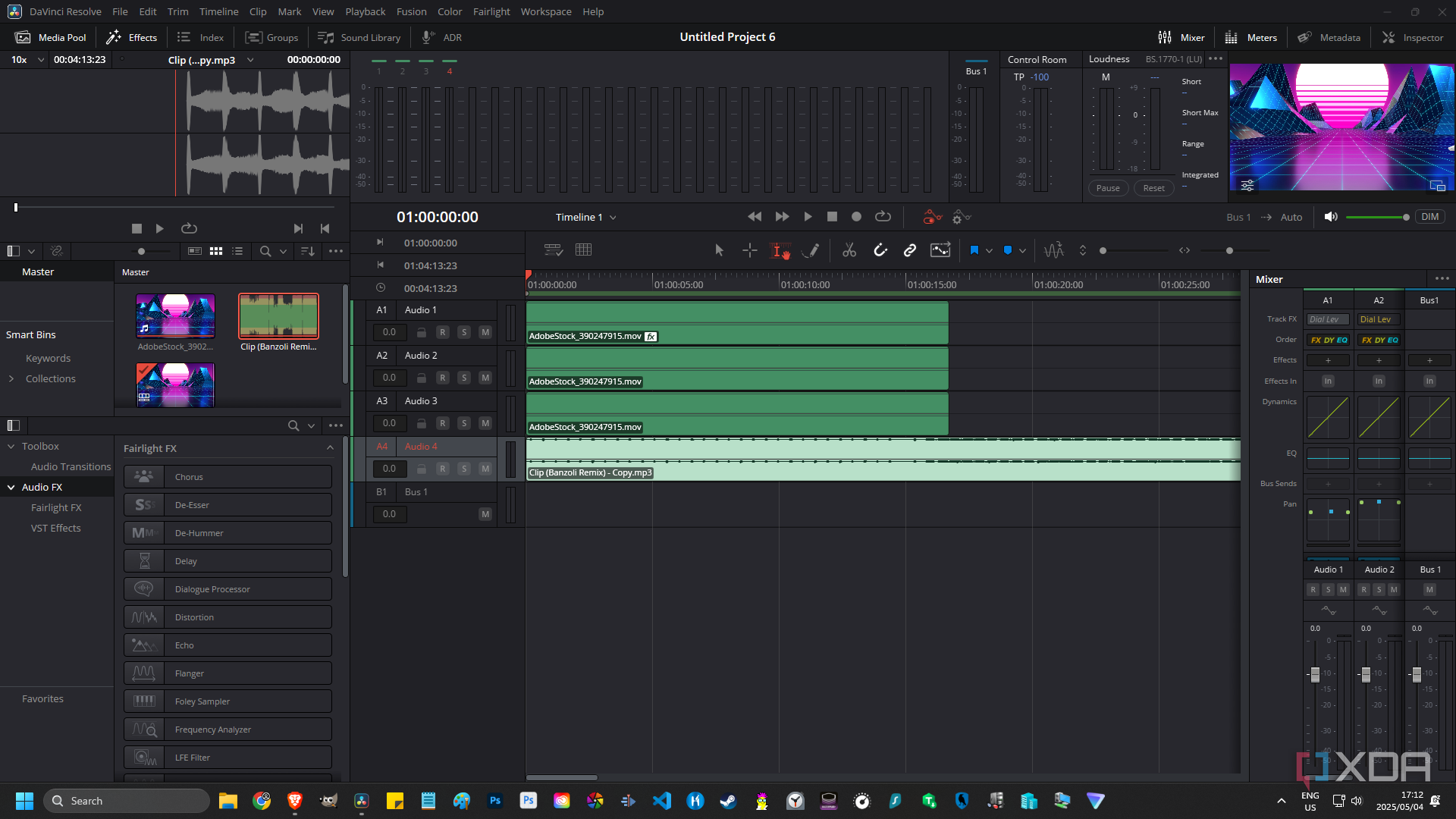Open the Workspace menu
Image resolution: width=1456 pixels, height=819 pixels.
(546, 11)
